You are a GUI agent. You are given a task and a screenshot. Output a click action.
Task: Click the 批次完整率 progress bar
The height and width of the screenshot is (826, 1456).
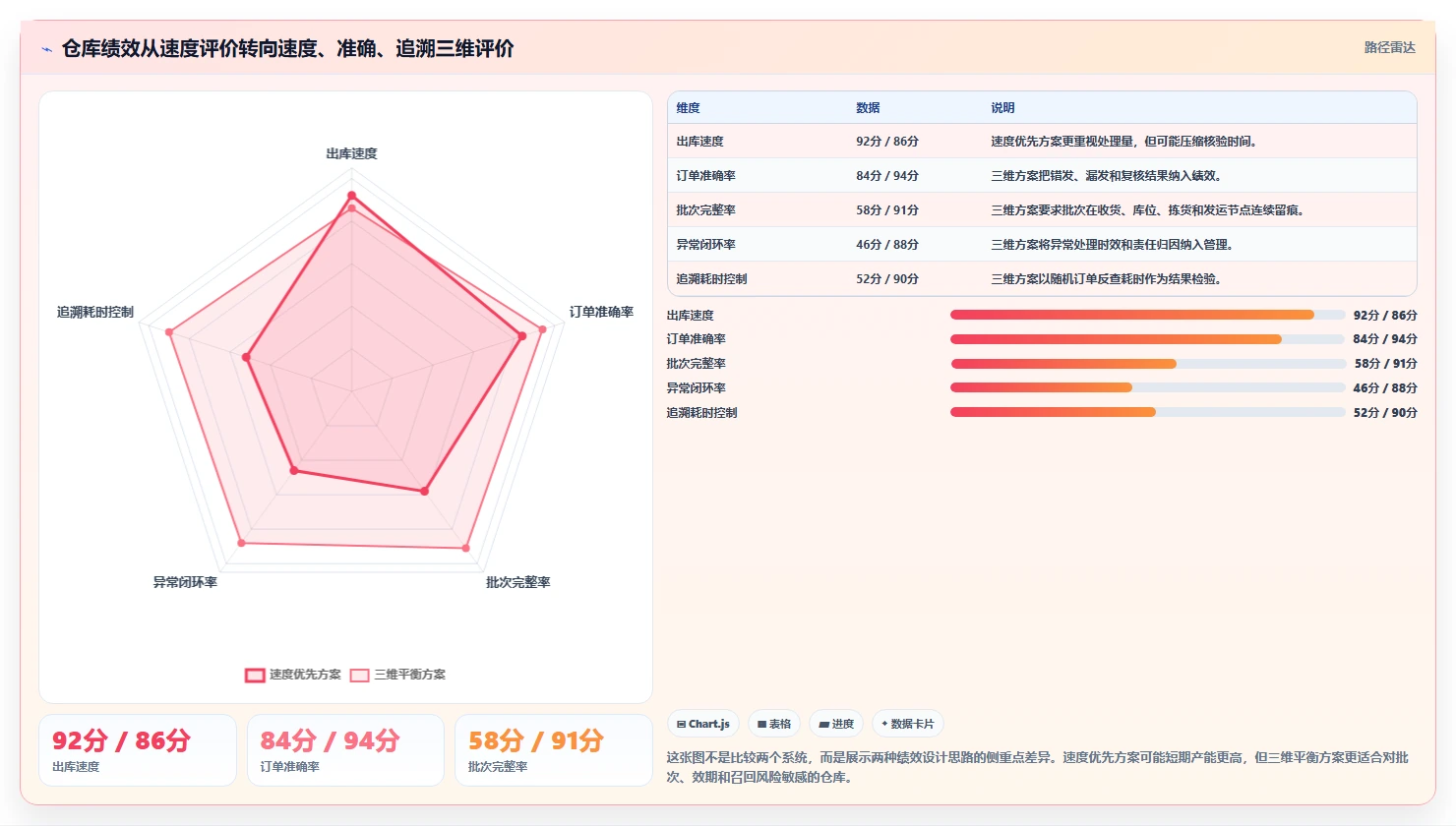coord(1147,364)
